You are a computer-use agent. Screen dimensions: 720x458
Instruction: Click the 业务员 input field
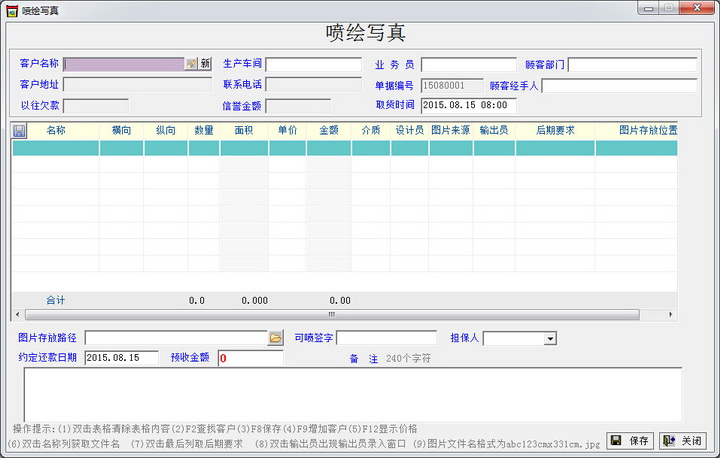[469, 64]
